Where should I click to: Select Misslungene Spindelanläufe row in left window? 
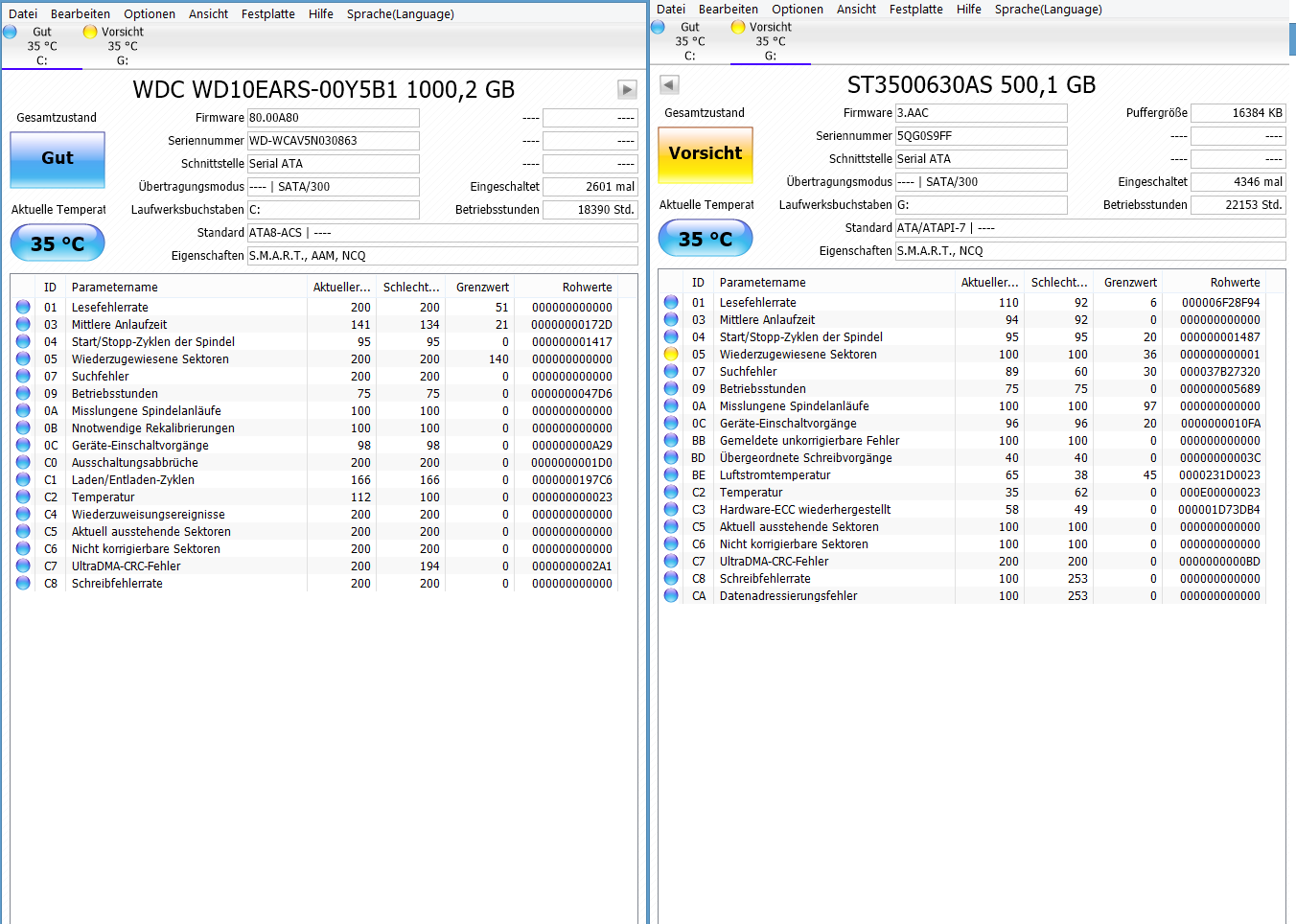[x=313, y=411]
